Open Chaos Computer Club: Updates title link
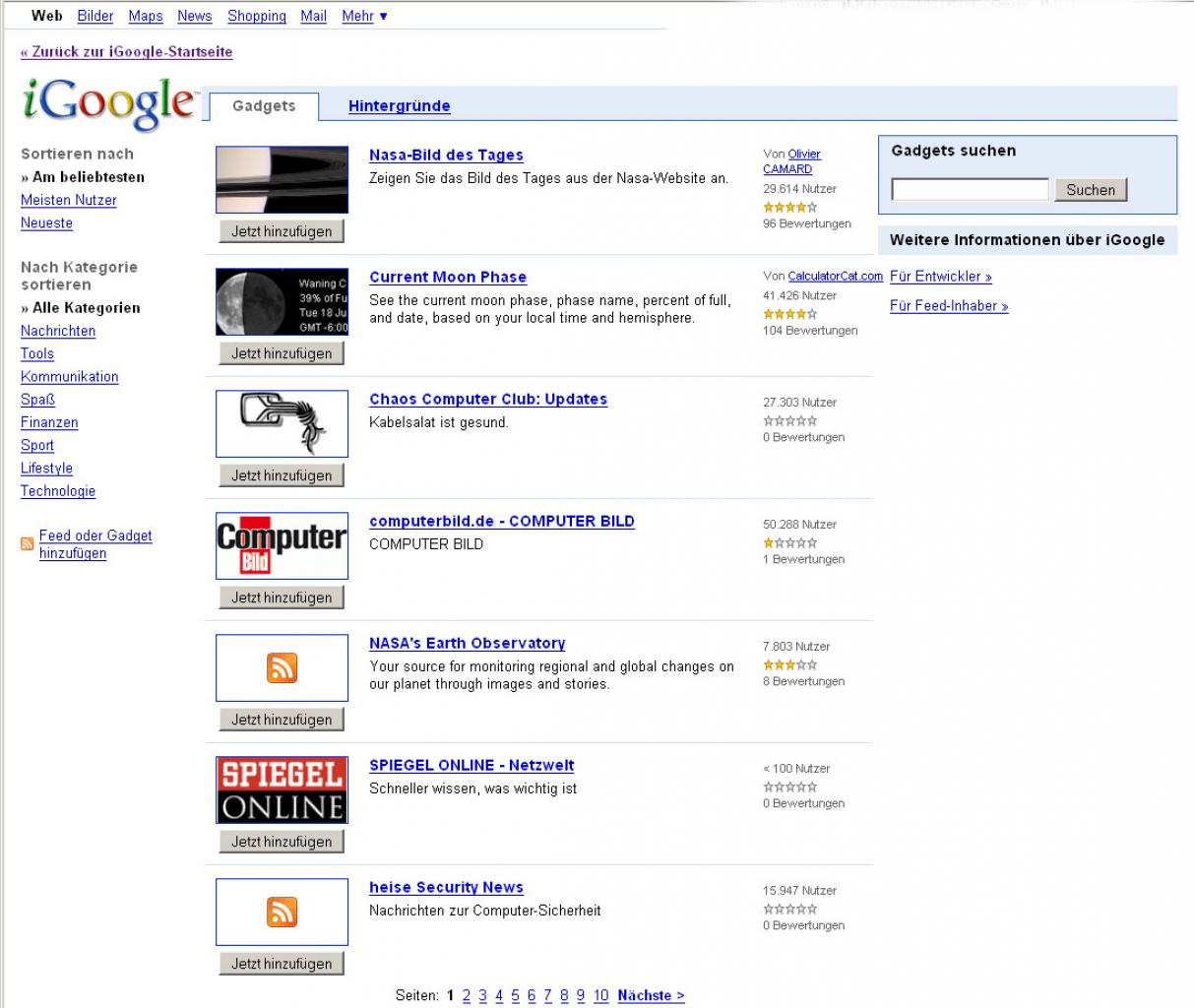This screenshot has height=1008, width=1194. [x=488, y=399]
